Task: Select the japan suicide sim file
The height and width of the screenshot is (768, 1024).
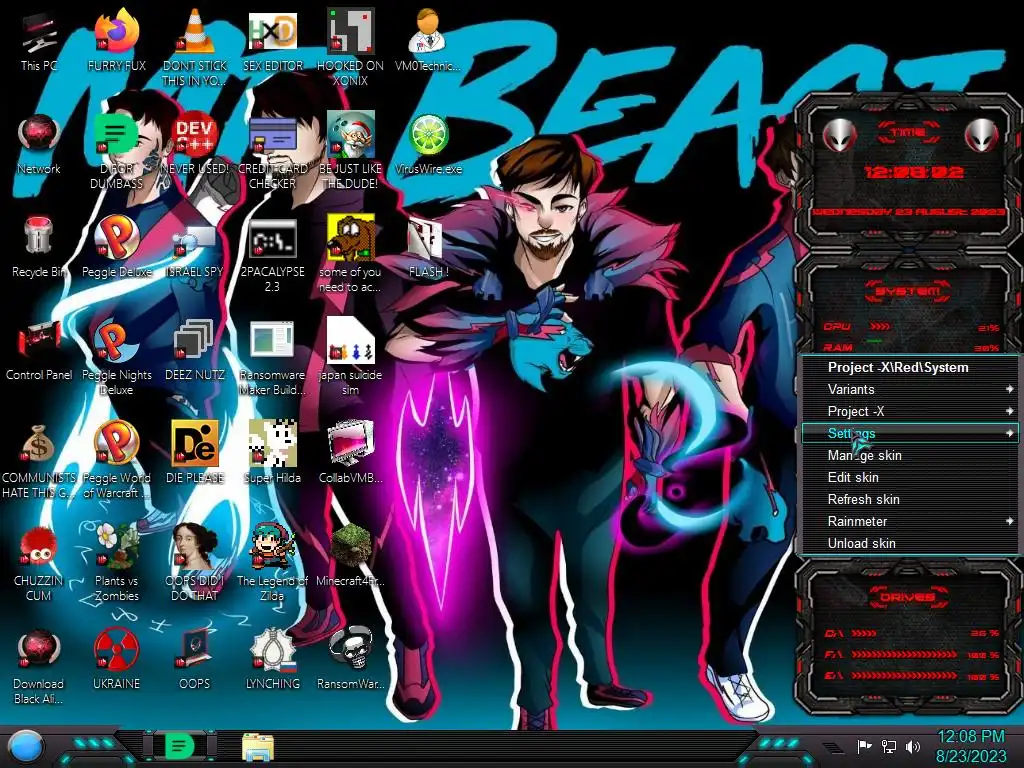Action: coord(351,341)
